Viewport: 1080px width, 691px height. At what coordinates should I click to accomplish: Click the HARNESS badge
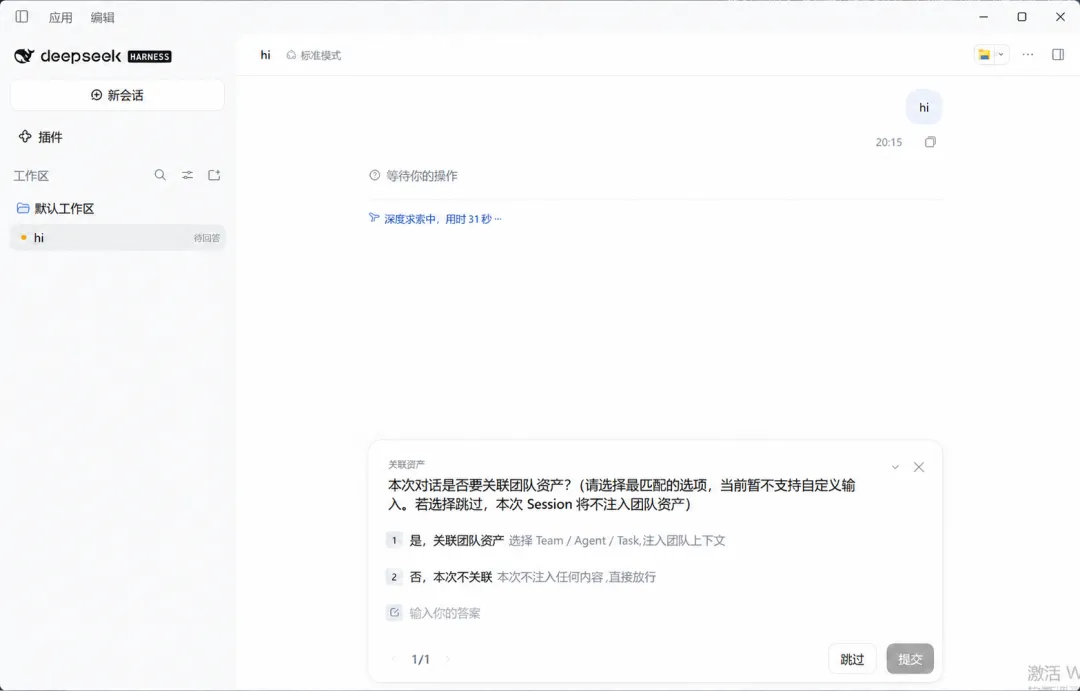149,56
